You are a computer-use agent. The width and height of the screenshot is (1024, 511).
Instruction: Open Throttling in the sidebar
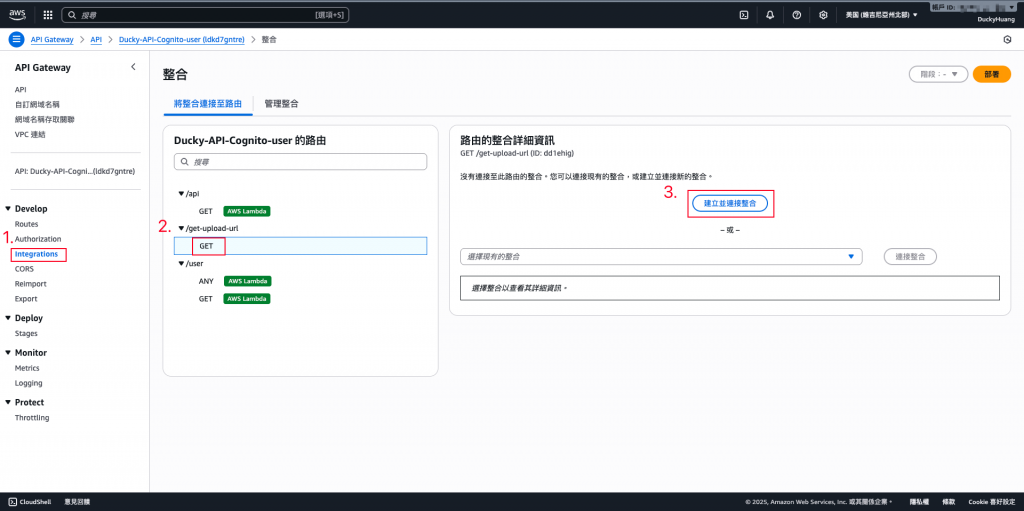click(x=32, y=418)
